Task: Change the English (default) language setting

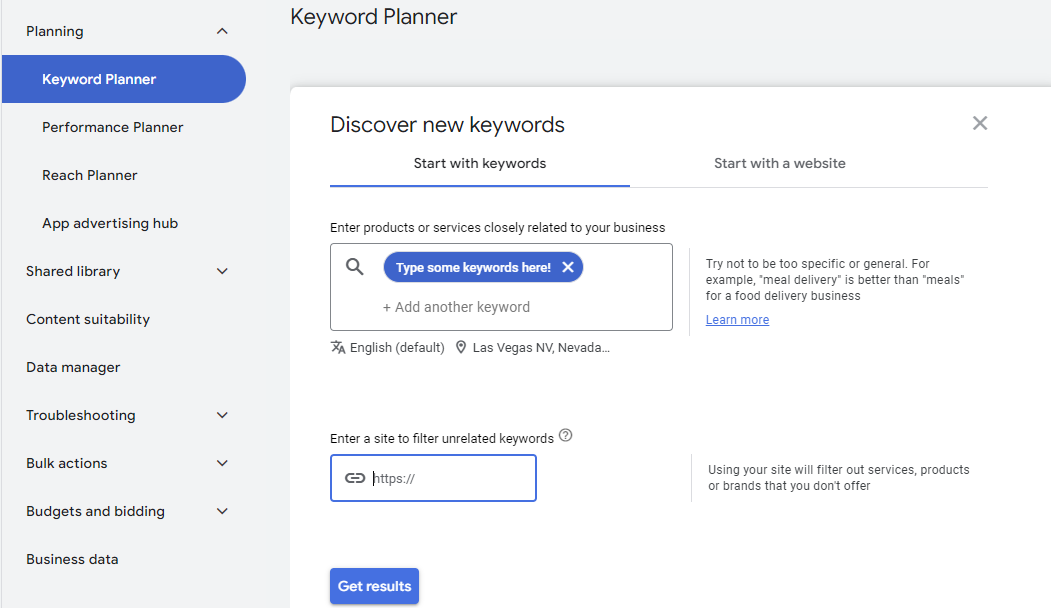Action: tap(397, 347)
